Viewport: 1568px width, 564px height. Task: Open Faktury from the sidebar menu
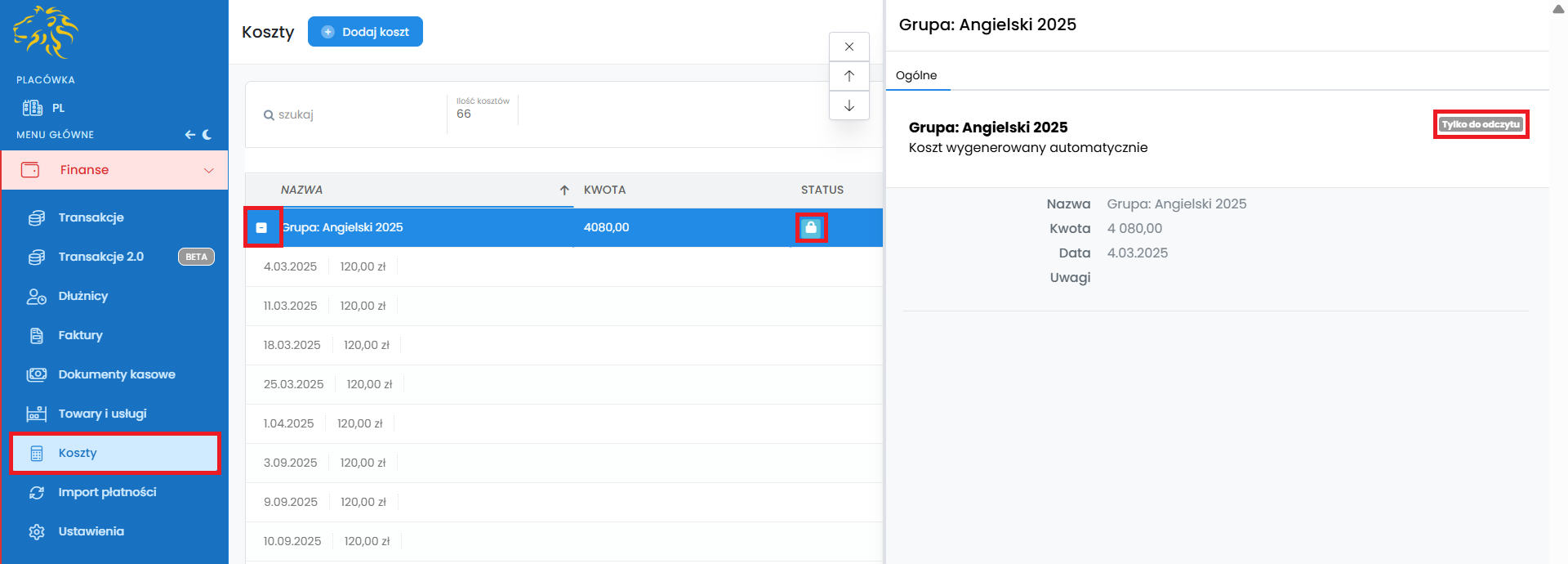click(x=80, y=335)
